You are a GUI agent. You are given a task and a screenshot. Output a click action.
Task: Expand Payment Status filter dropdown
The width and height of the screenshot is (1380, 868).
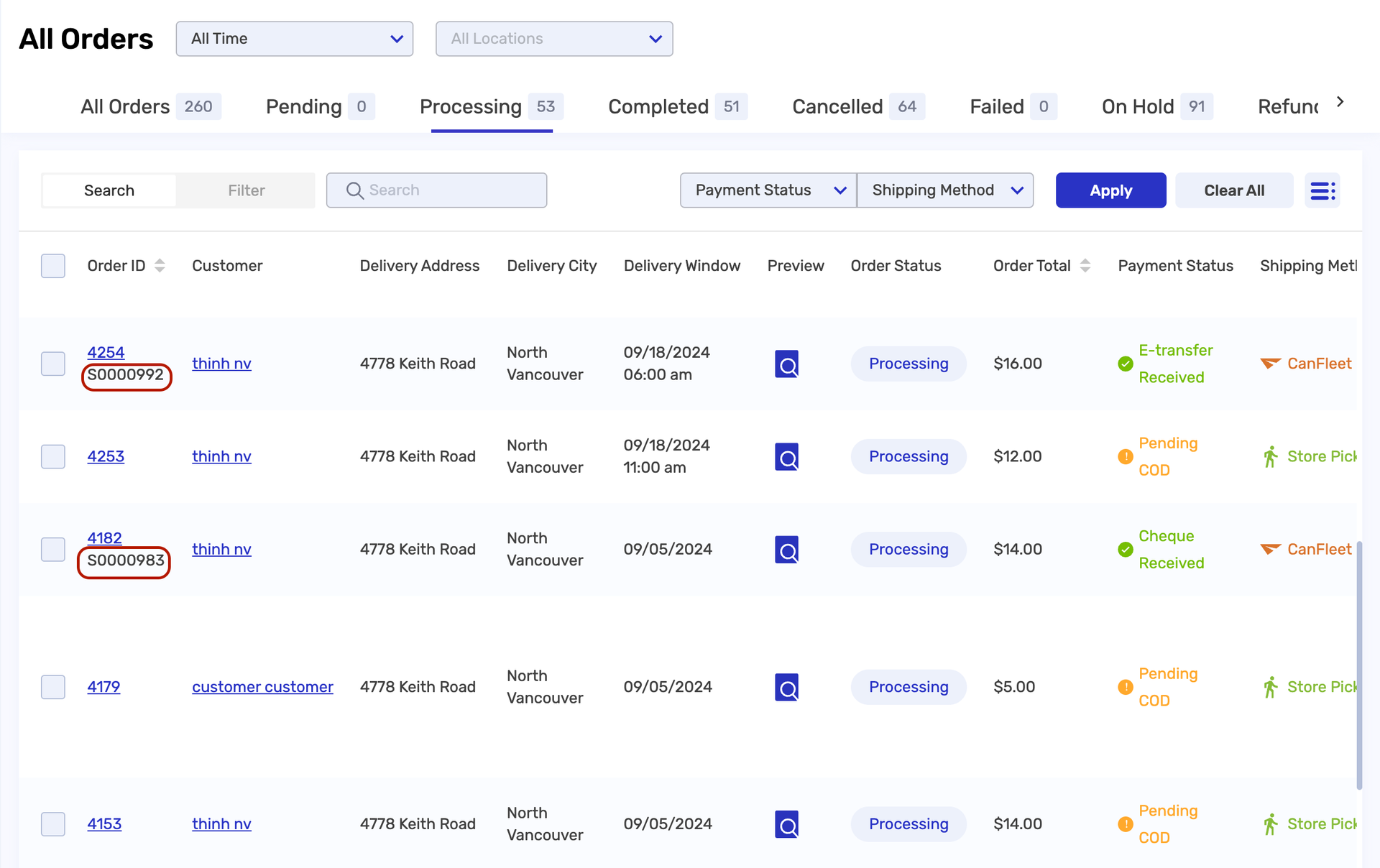(768, 190)
